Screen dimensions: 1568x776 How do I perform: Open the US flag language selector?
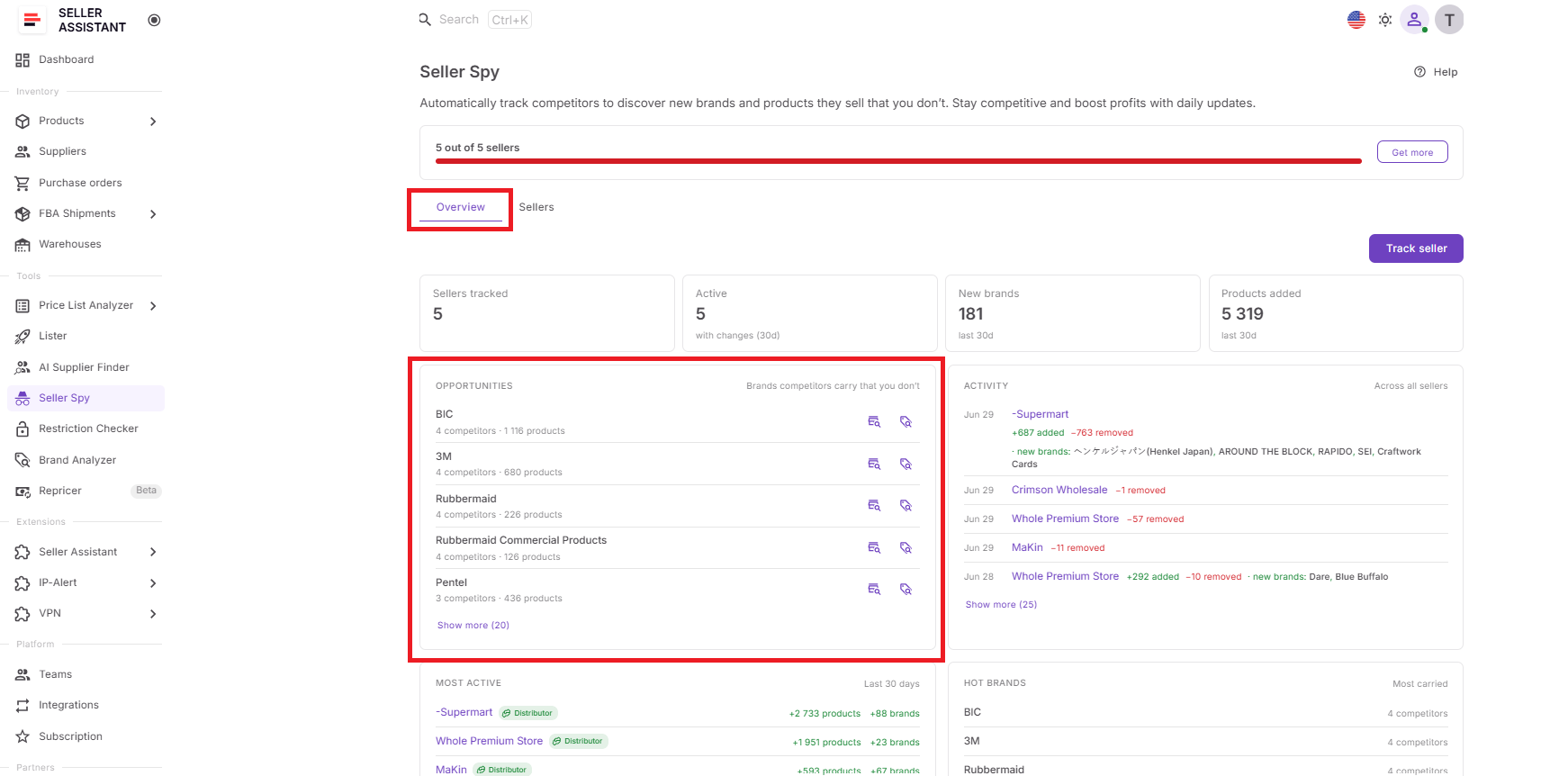coord(1356,20)
